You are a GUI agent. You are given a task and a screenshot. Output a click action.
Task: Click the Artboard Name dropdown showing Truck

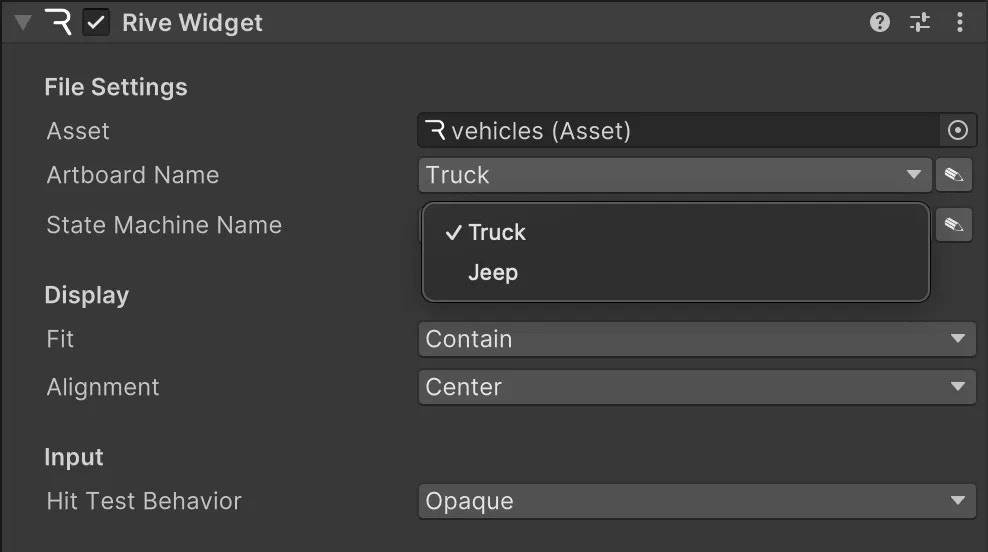point(675,175)
